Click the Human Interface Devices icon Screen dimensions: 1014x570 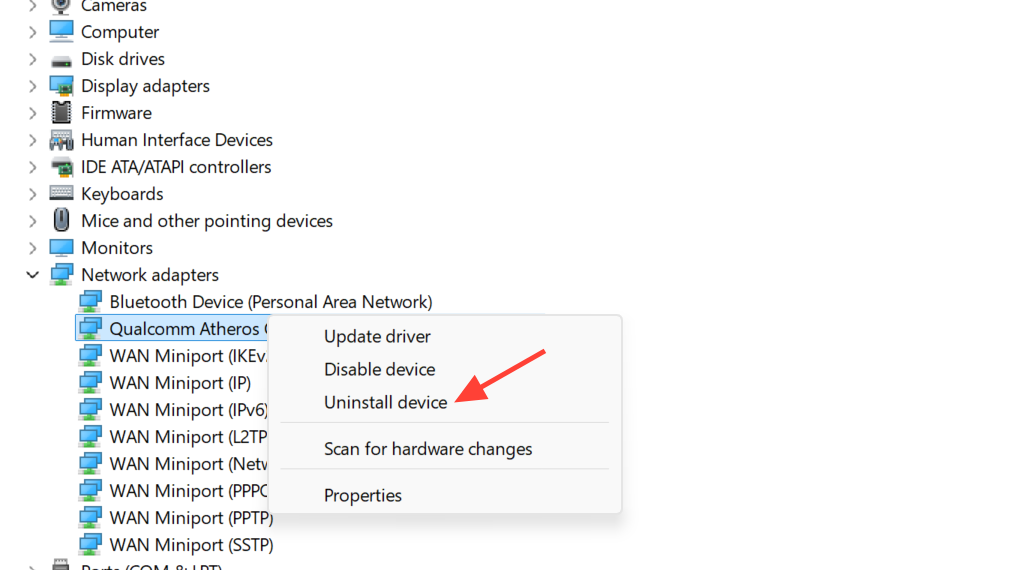click(x=62, y=140)
